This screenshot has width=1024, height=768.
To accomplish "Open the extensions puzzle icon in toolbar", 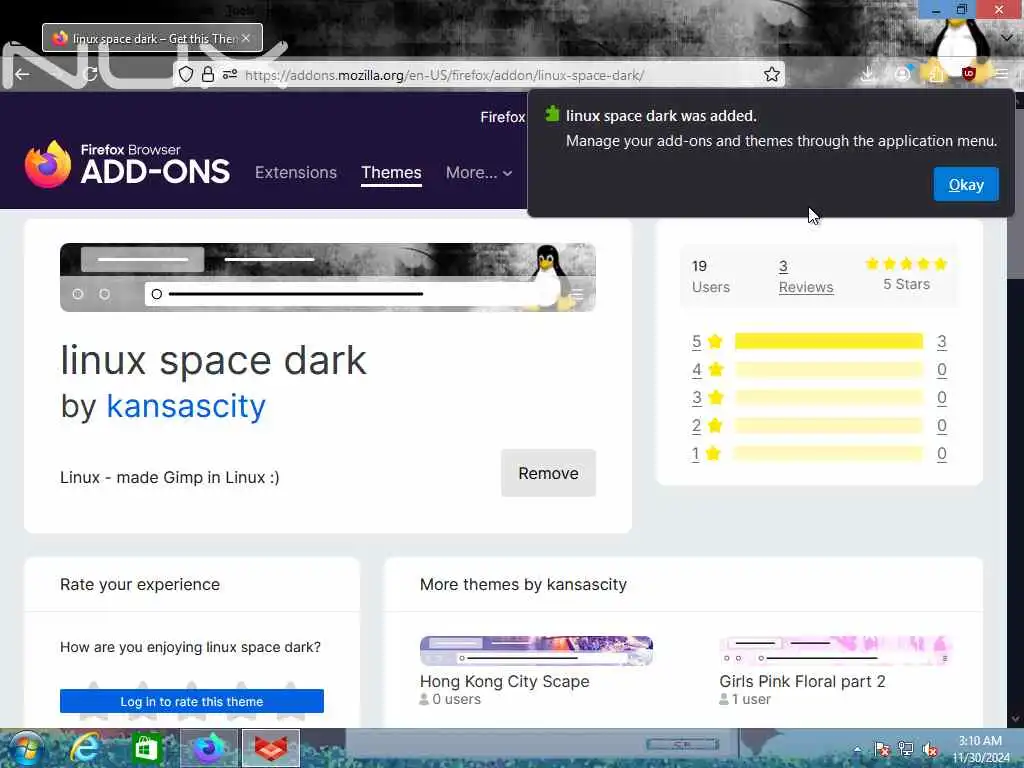I will [x=935, y=74].
